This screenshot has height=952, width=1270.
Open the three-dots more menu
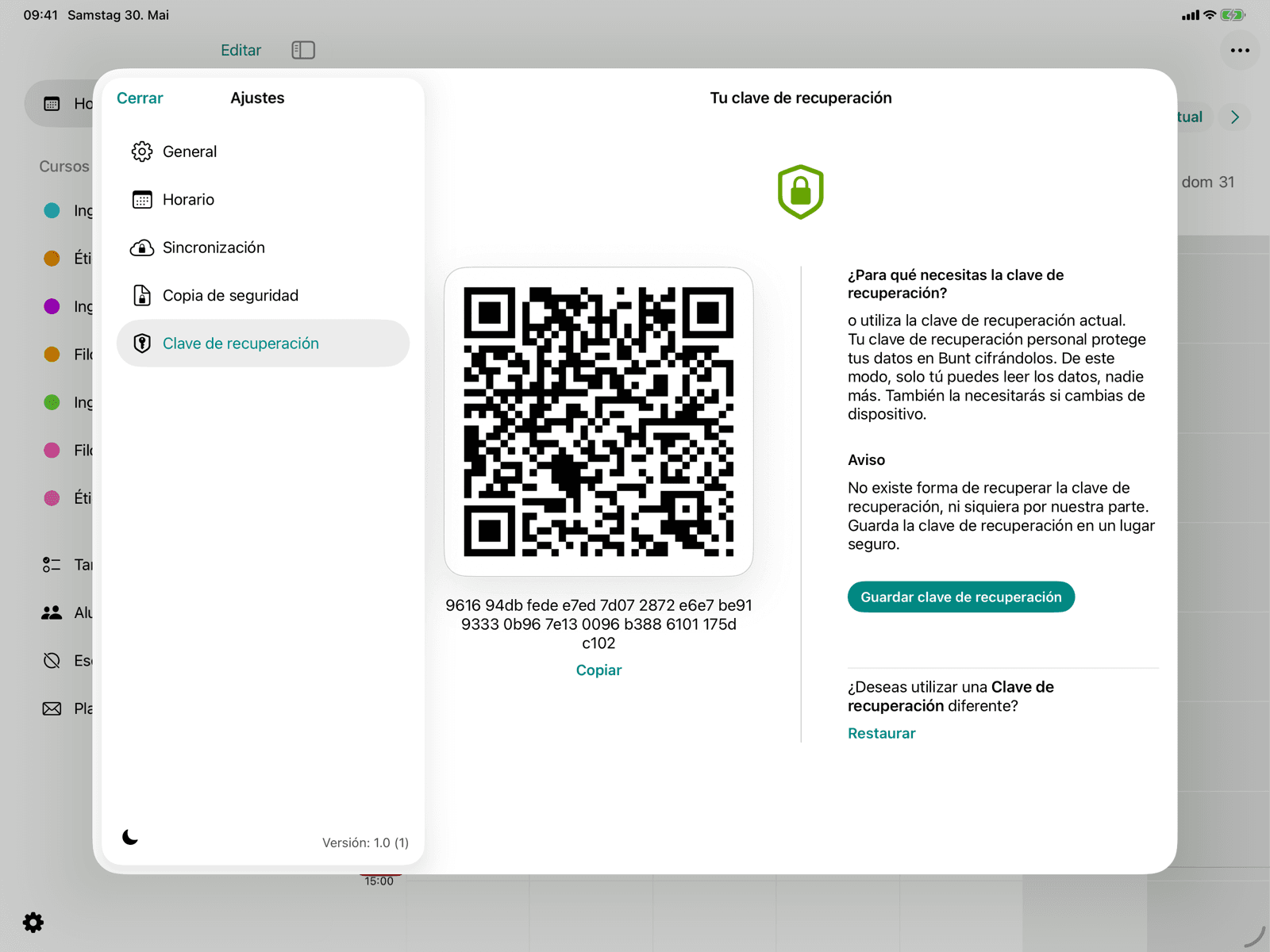[x=1240, y=50]
